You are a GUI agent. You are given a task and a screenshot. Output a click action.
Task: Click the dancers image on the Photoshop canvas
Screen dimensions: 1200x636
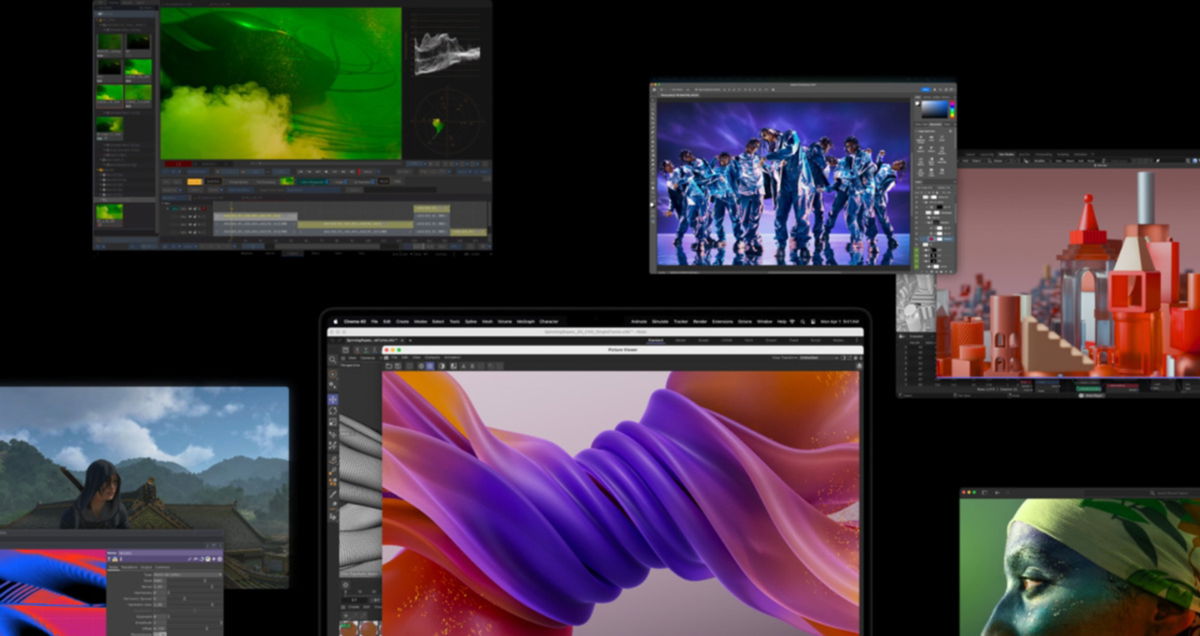(784, 182)
